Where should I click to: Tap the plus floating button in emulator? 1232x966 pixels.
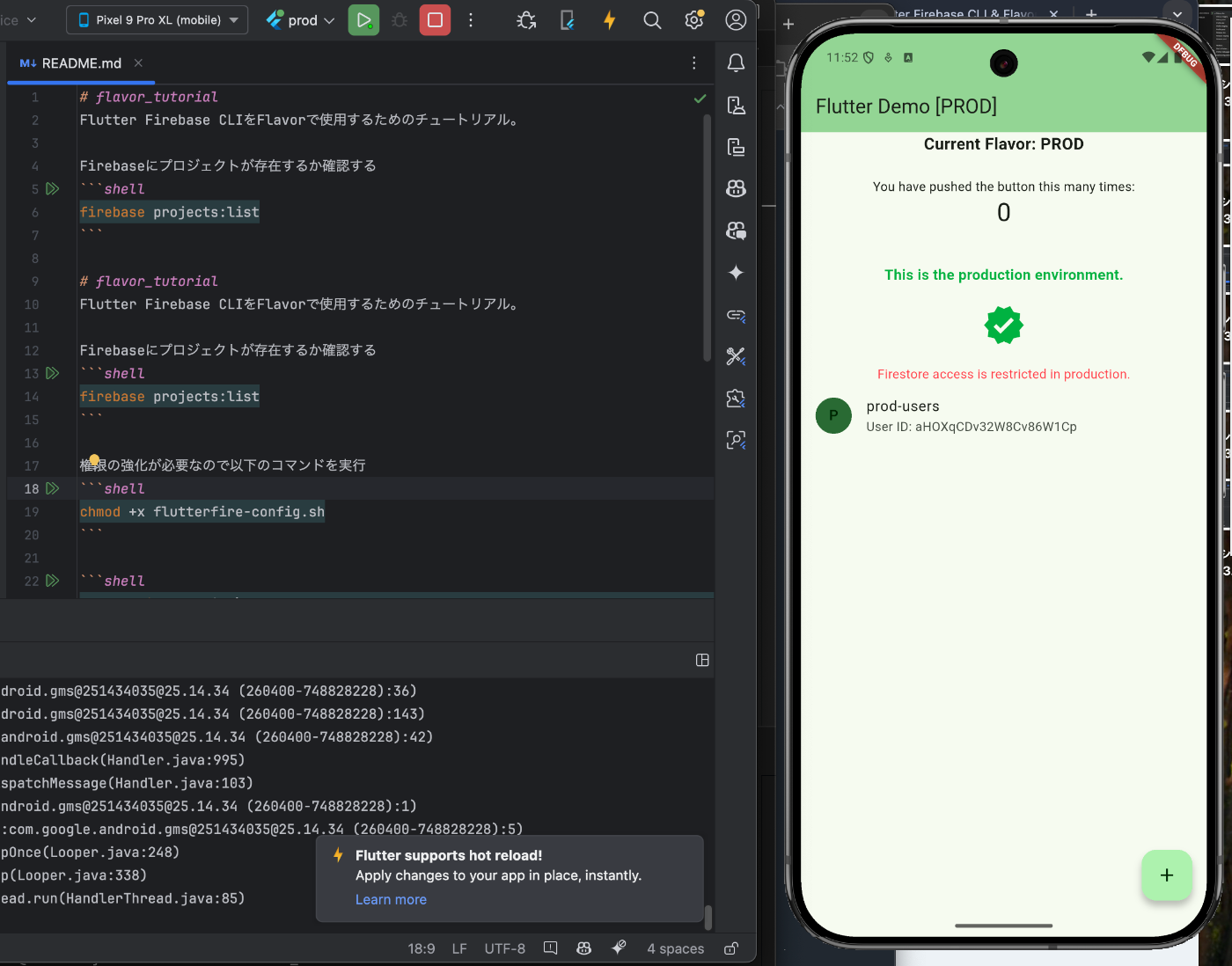(x=1166, y=875)
